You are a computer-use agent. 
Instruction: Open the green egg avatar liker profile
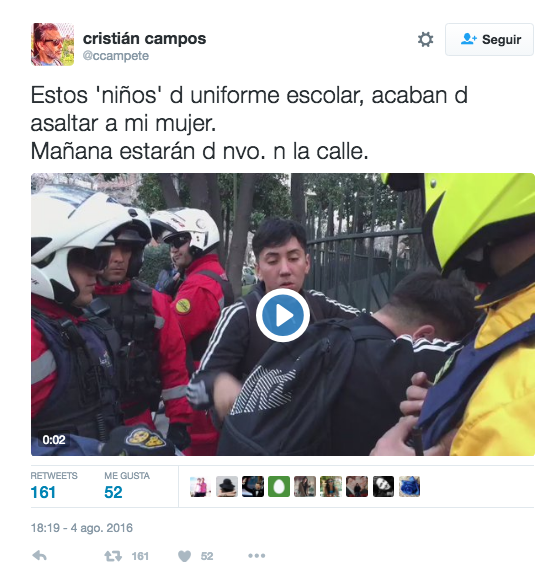(279, 486)
